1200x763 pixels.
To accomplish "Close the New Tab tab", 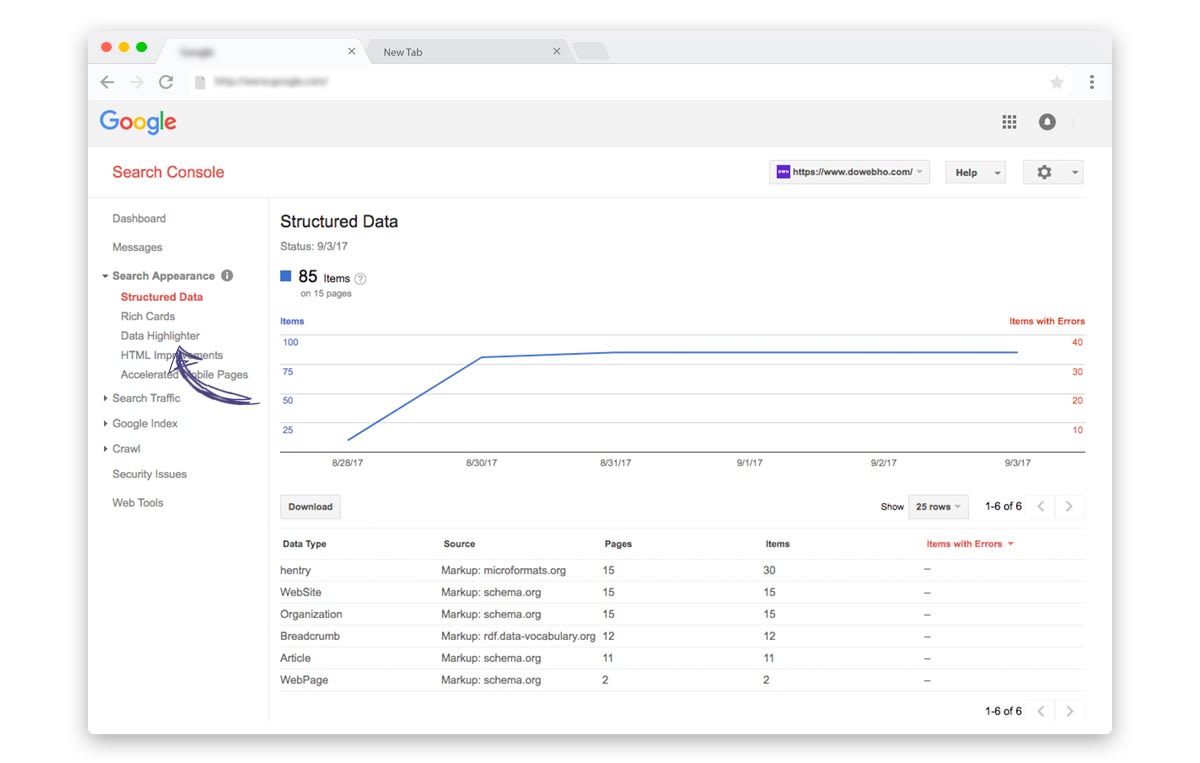I will pos(557,52).
